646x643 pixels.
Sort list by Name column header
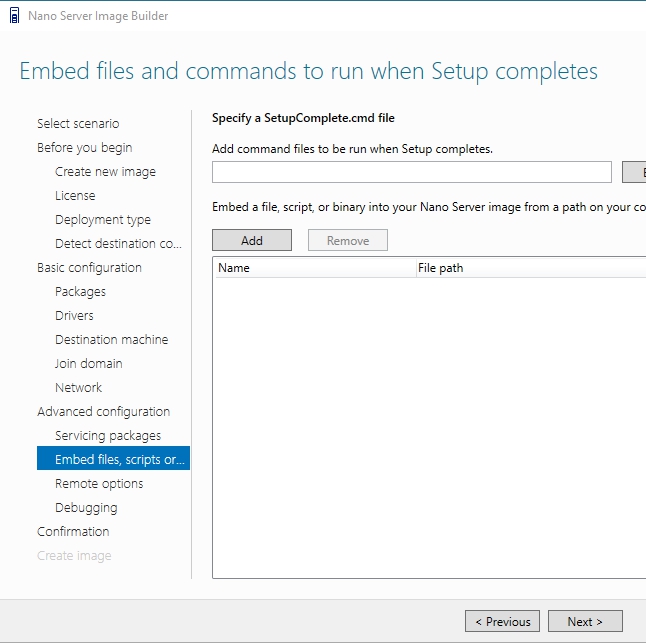pos(314,268)
